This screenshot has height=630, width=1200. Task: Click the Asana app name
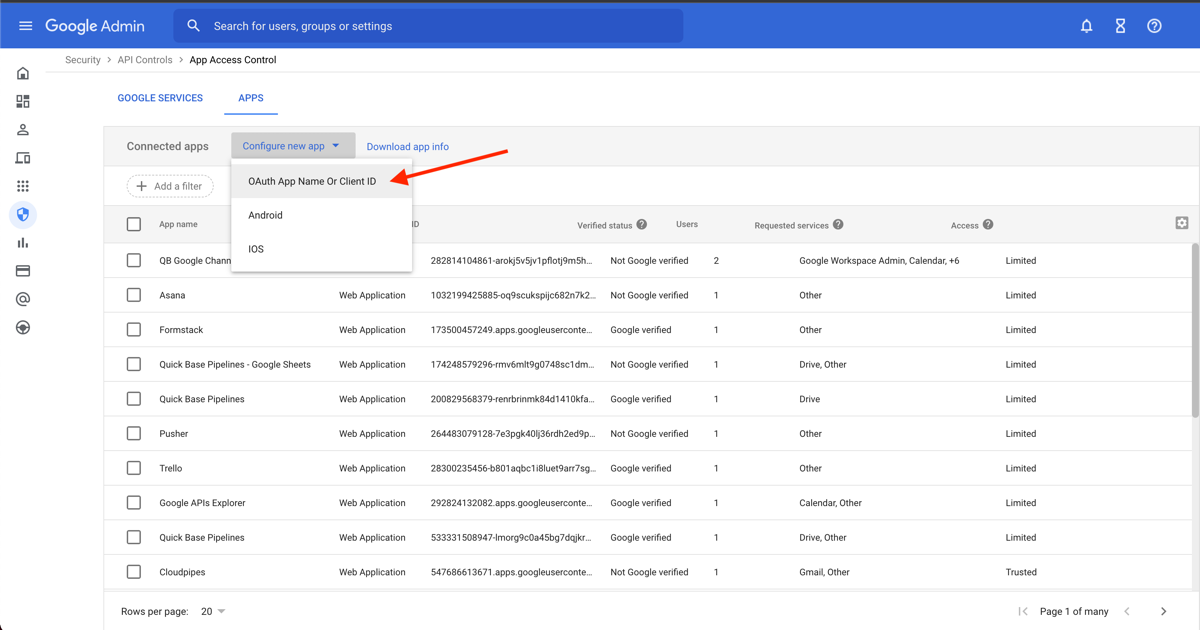coord(172,295)
